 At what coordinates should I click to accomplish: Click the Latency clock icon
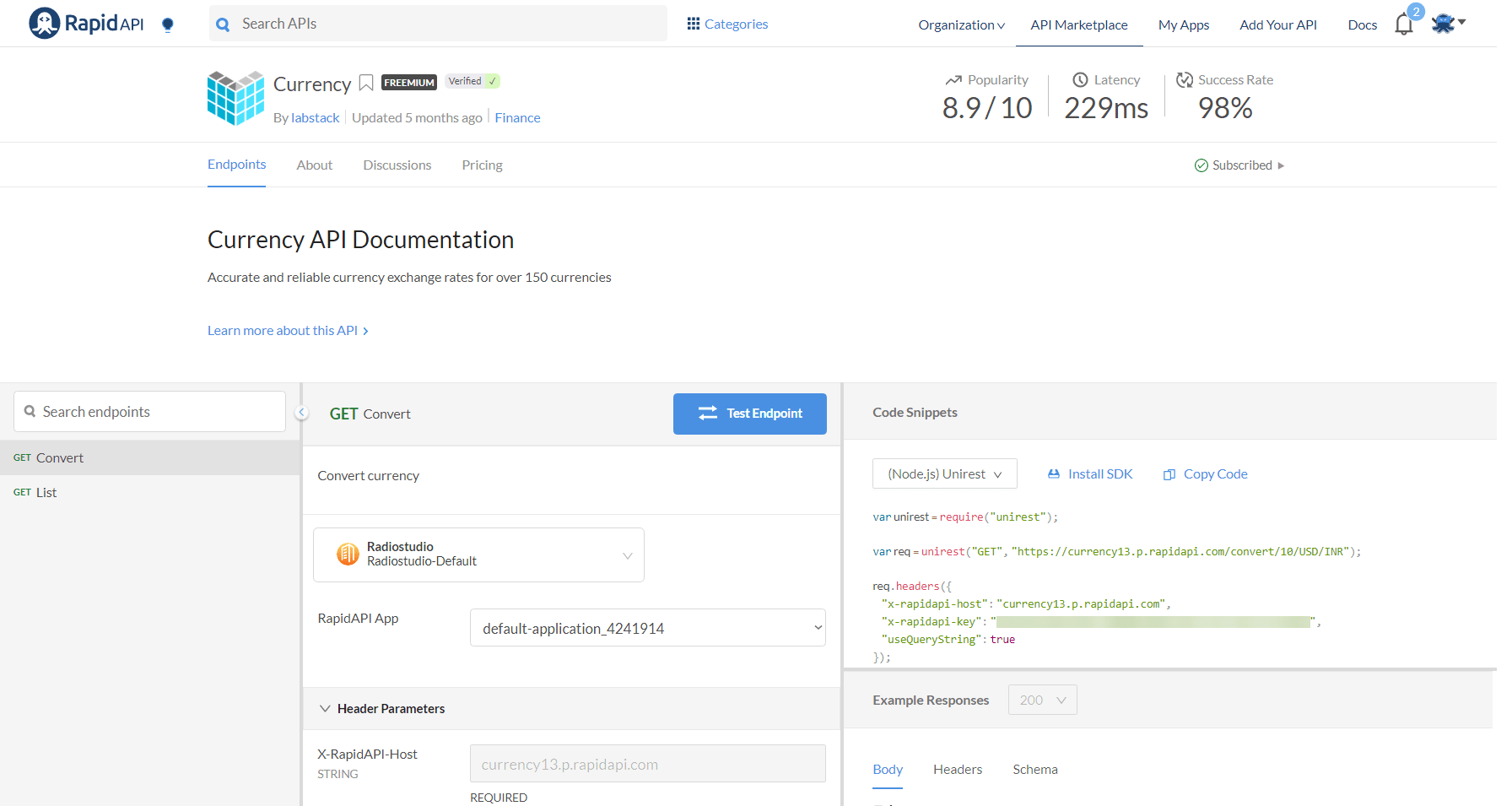tap(1080, 79)
